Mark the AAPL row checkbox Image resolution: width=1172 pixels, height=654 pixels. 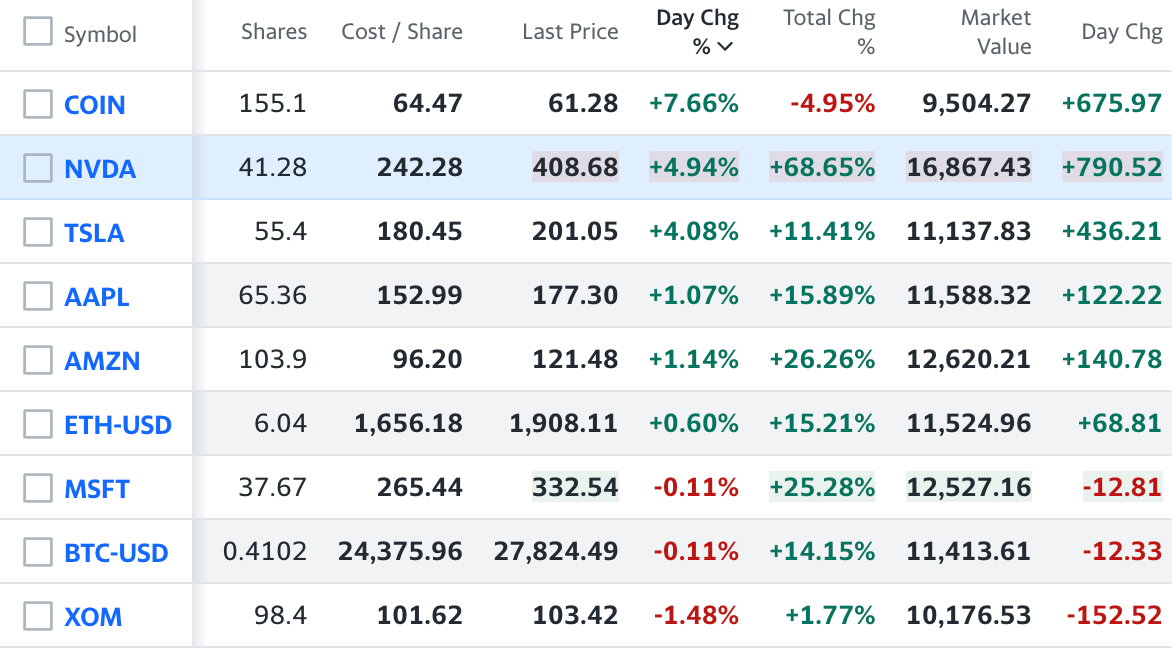tap(38, 296)
